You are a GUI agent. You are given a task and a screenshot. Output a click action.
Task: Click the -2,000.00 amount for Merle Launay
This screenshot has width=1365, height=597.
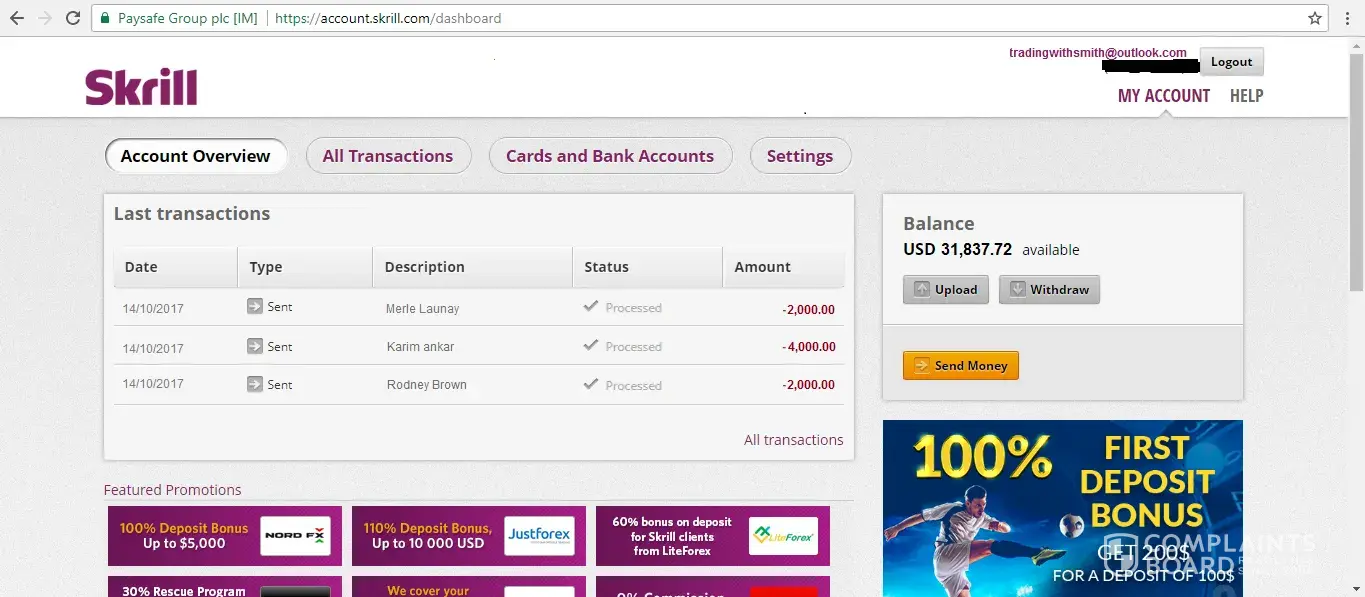pos(808,310)
